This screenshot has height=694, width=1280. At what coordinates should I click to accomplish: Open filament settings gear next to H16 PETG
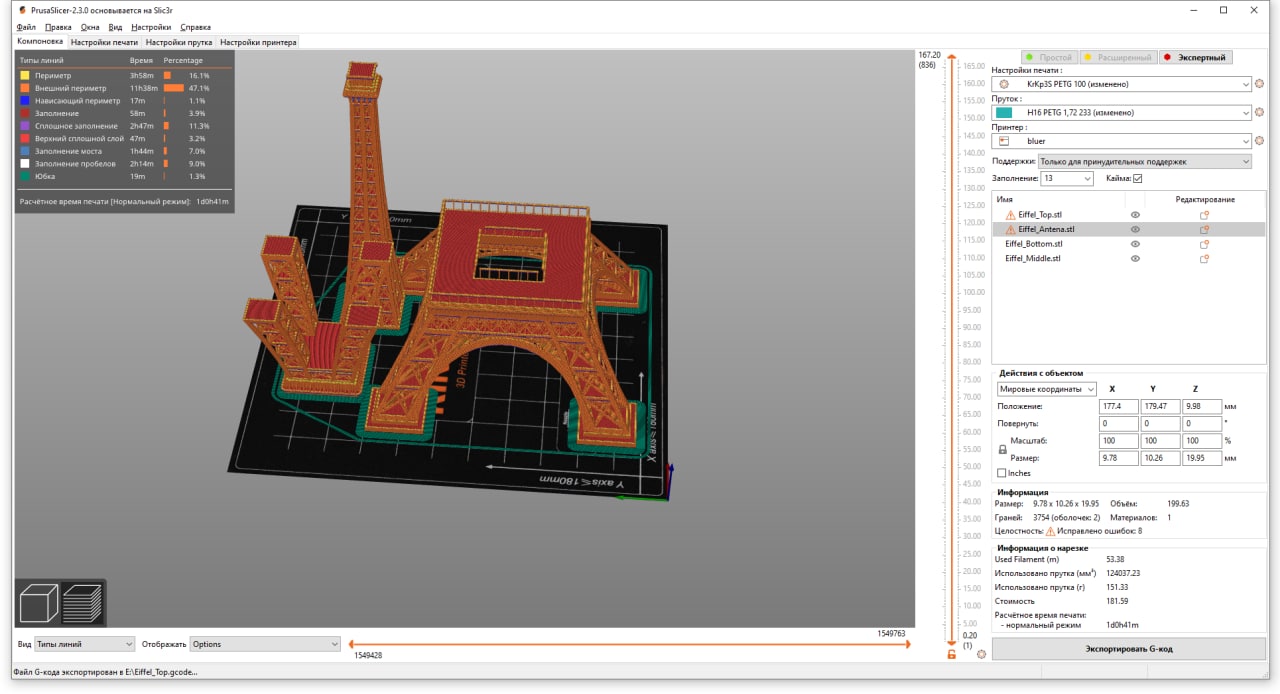tap(1259, 113)
